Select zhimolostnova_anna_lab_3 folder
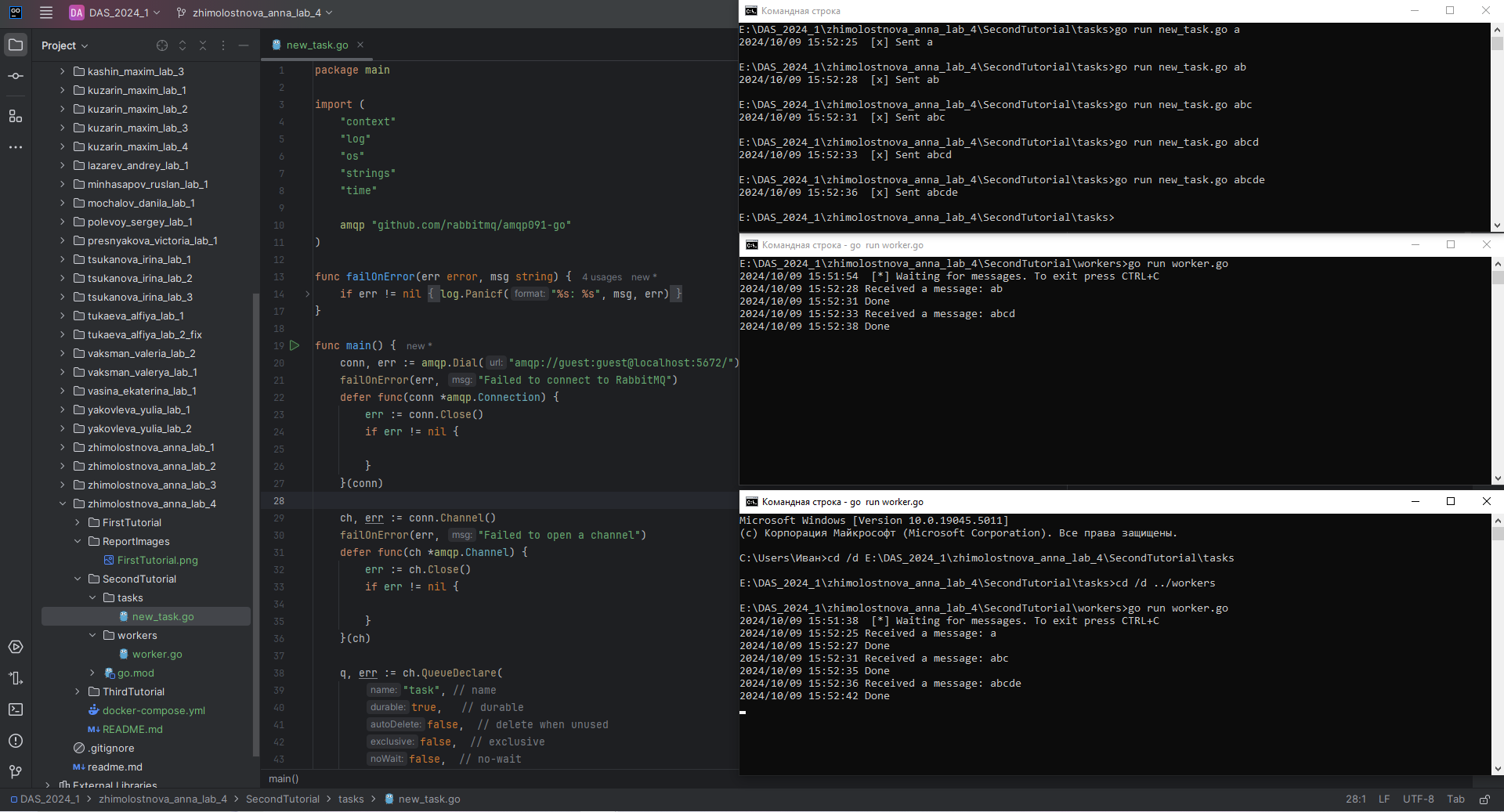The image size is (1504, 812). [152, 485]
